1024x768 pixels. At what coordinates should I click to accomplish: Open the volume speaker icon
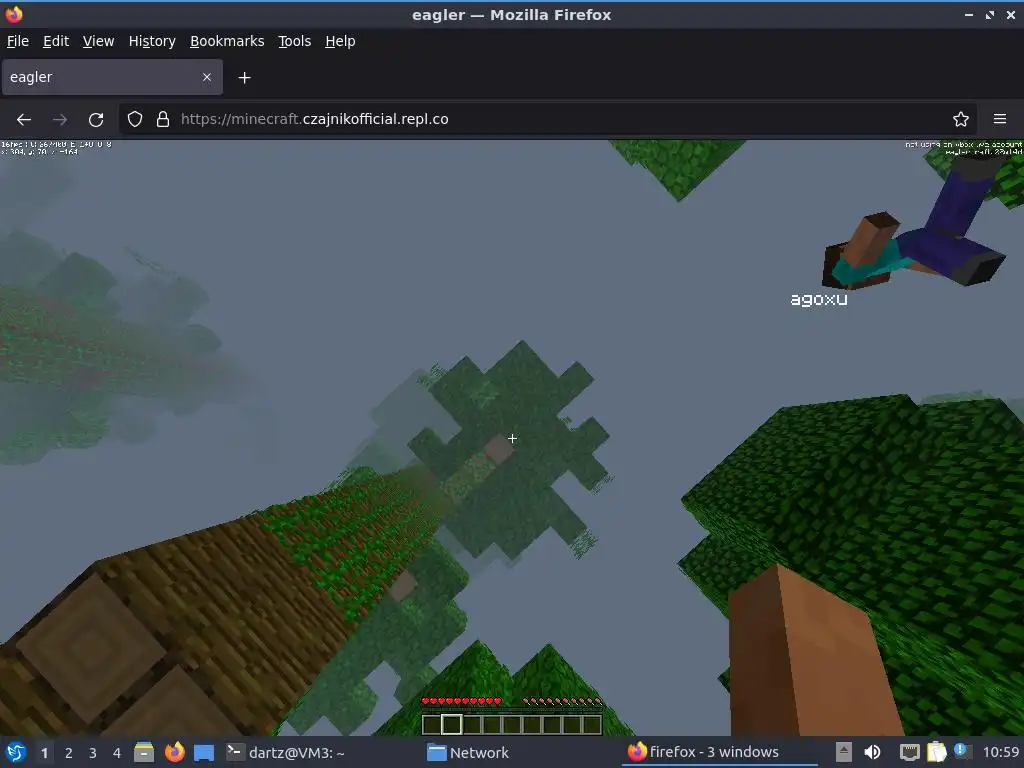click(x=872, y=752)
